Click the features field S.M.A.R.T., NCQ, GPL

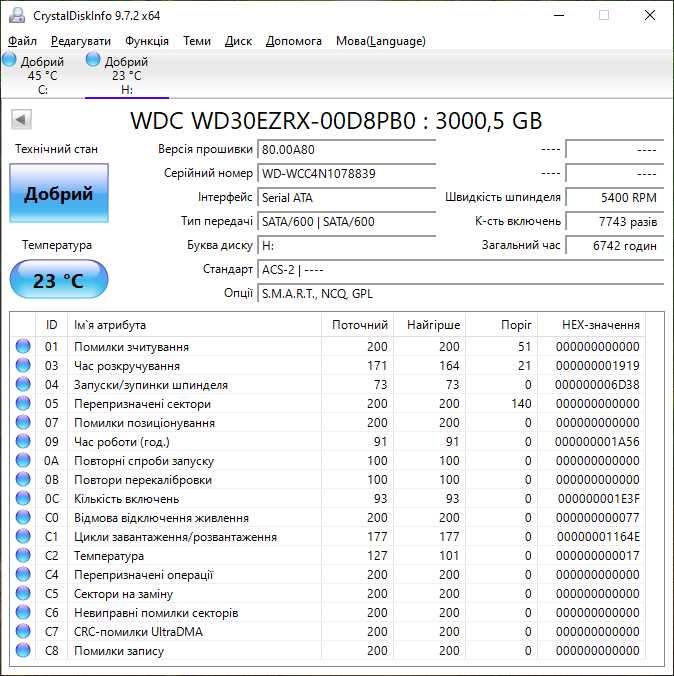[x=461, y=294]
